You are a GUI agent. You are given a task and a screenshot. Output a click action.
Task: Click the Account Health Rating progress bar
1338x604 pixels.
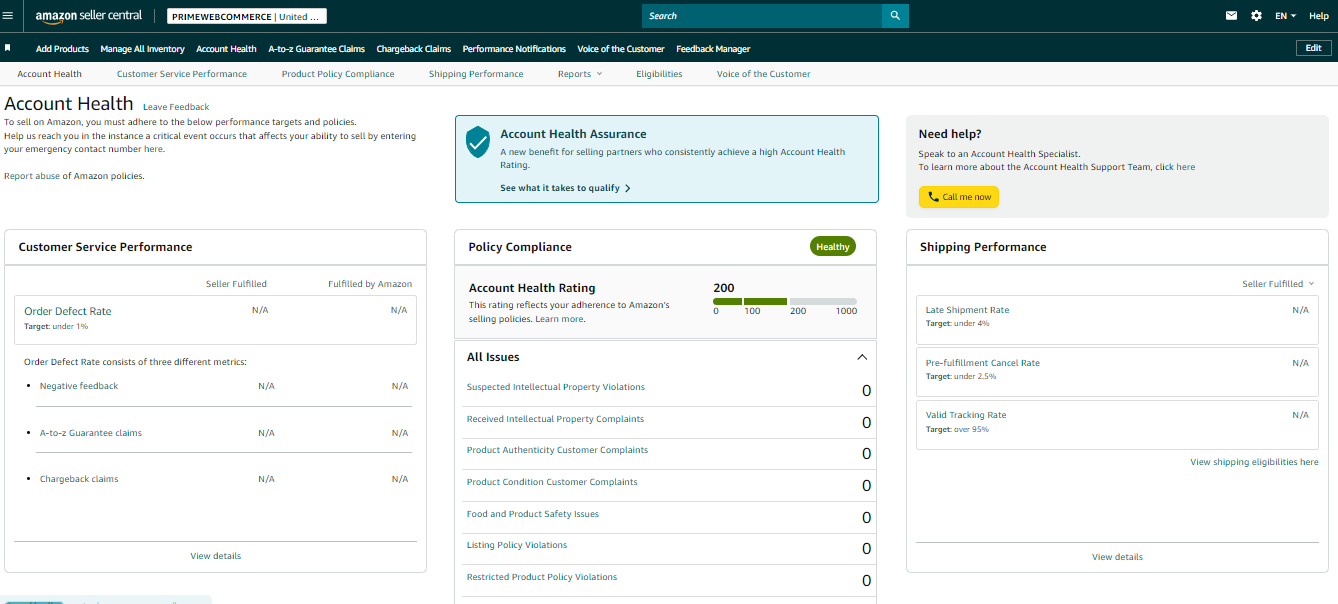[785, 301]
